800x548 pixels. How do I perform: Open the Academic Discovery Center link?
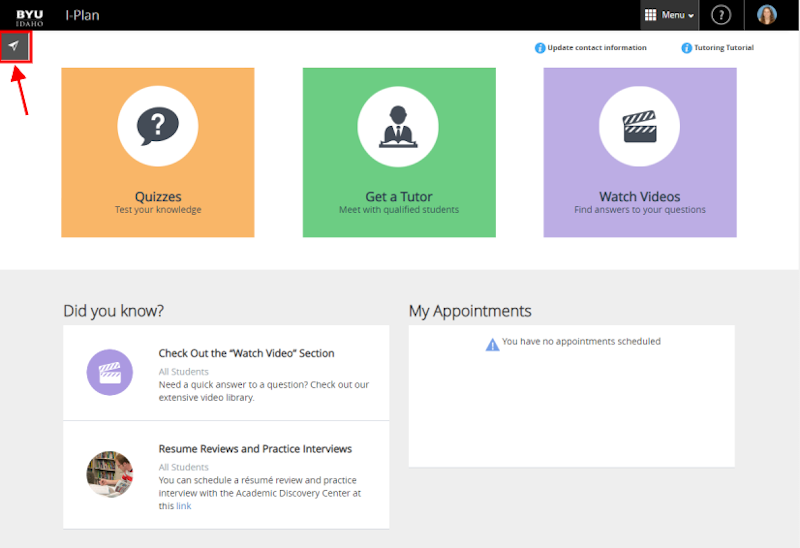pos(183,506)
